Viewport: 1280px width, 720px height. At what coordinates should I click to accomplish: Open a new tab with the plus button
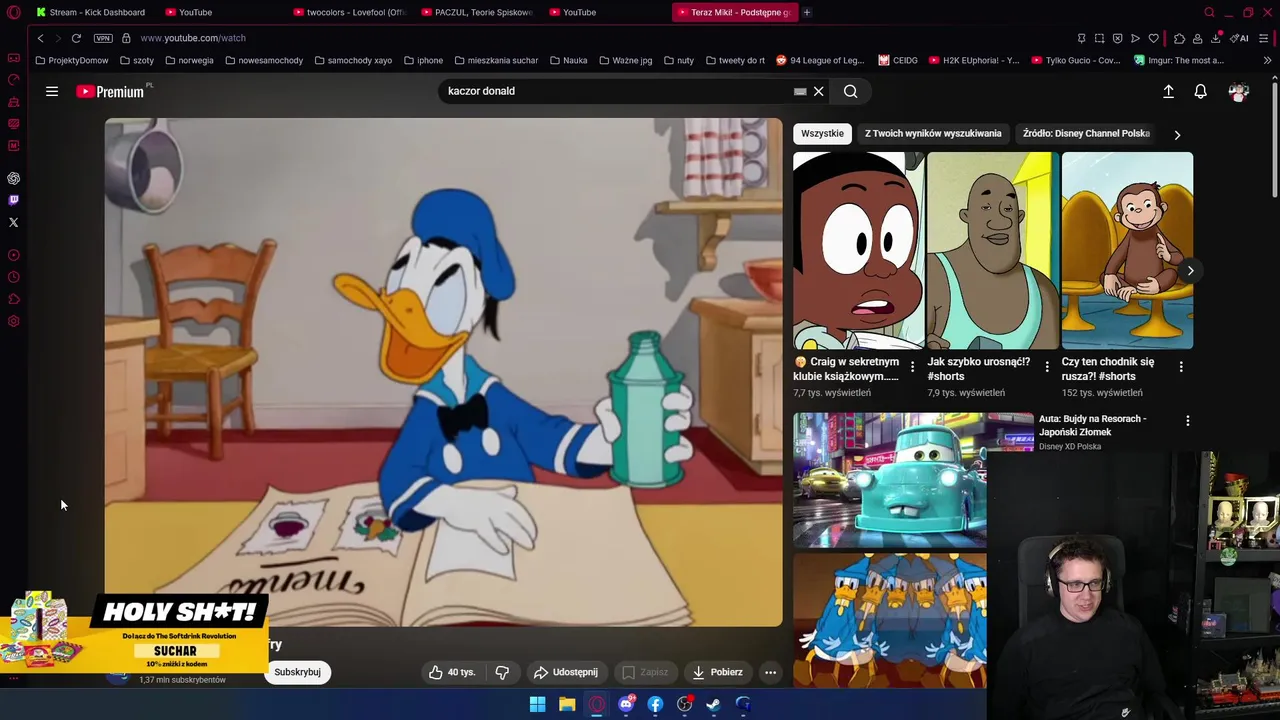(x=807, y=12)
